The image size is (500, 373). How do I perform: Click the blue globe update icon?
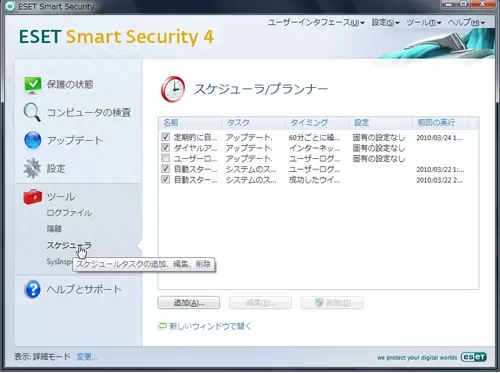point(33,140)
